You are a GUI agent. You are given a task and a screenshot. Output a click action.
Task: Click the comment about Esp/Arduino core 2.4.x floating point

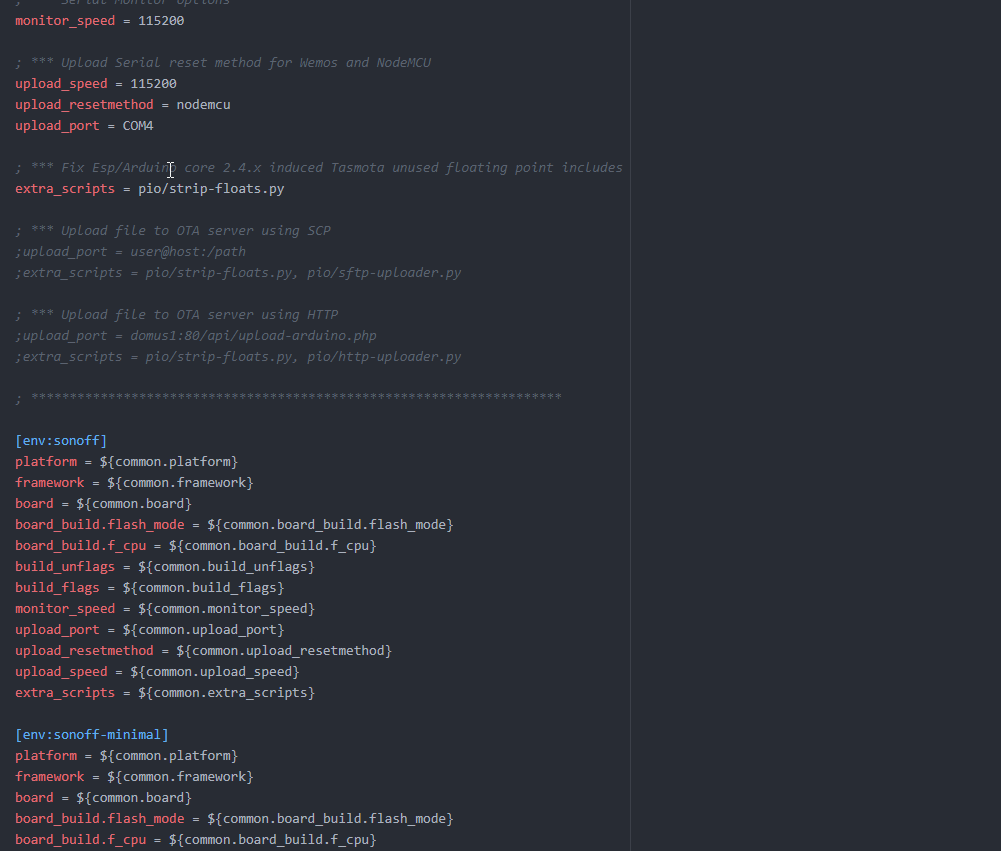(x=319, y=168)
